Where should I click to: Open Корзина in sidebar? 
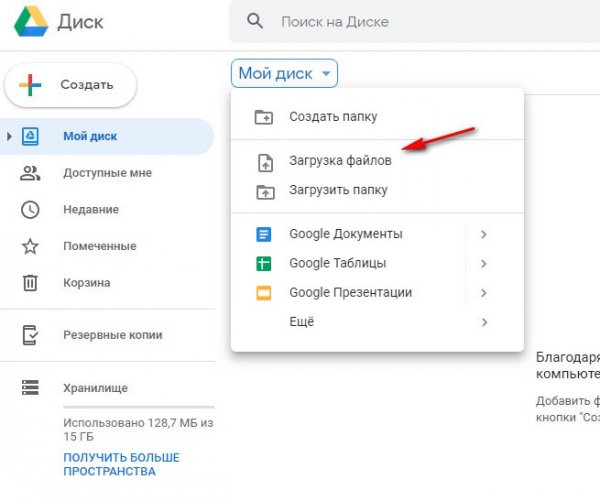pyautogui.click(x=107, y=283)
